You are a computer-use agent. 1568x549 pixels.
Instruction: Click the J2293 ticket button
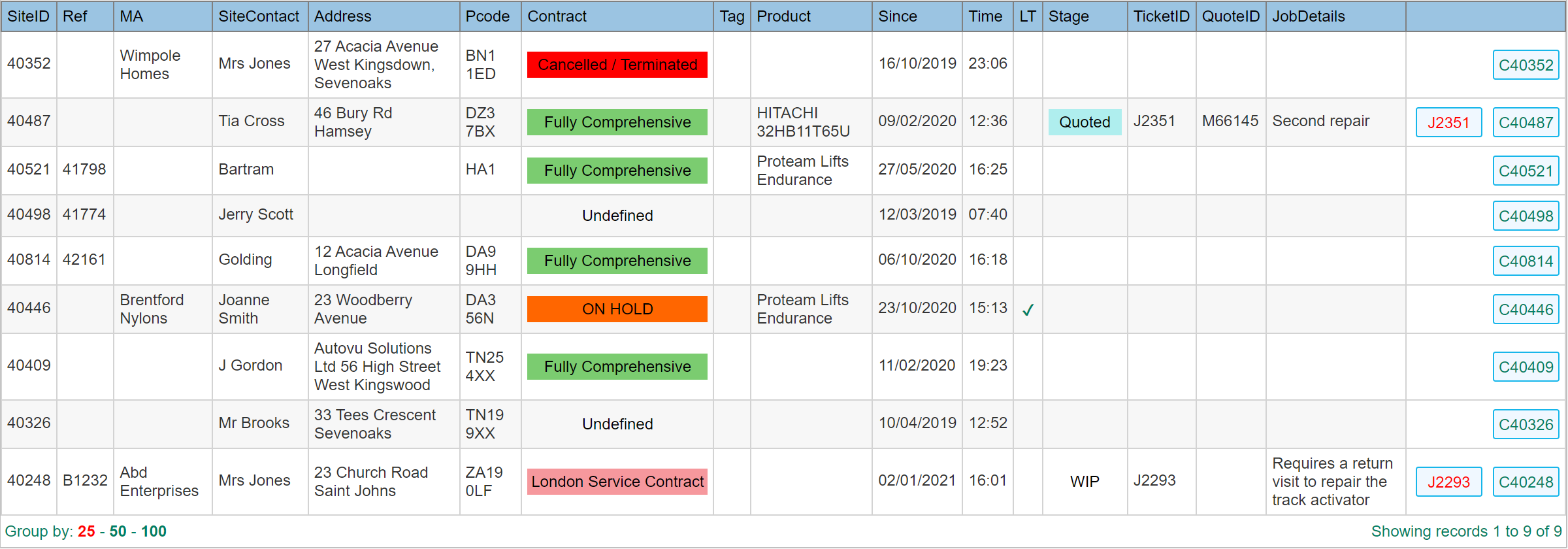[1448, 482]
